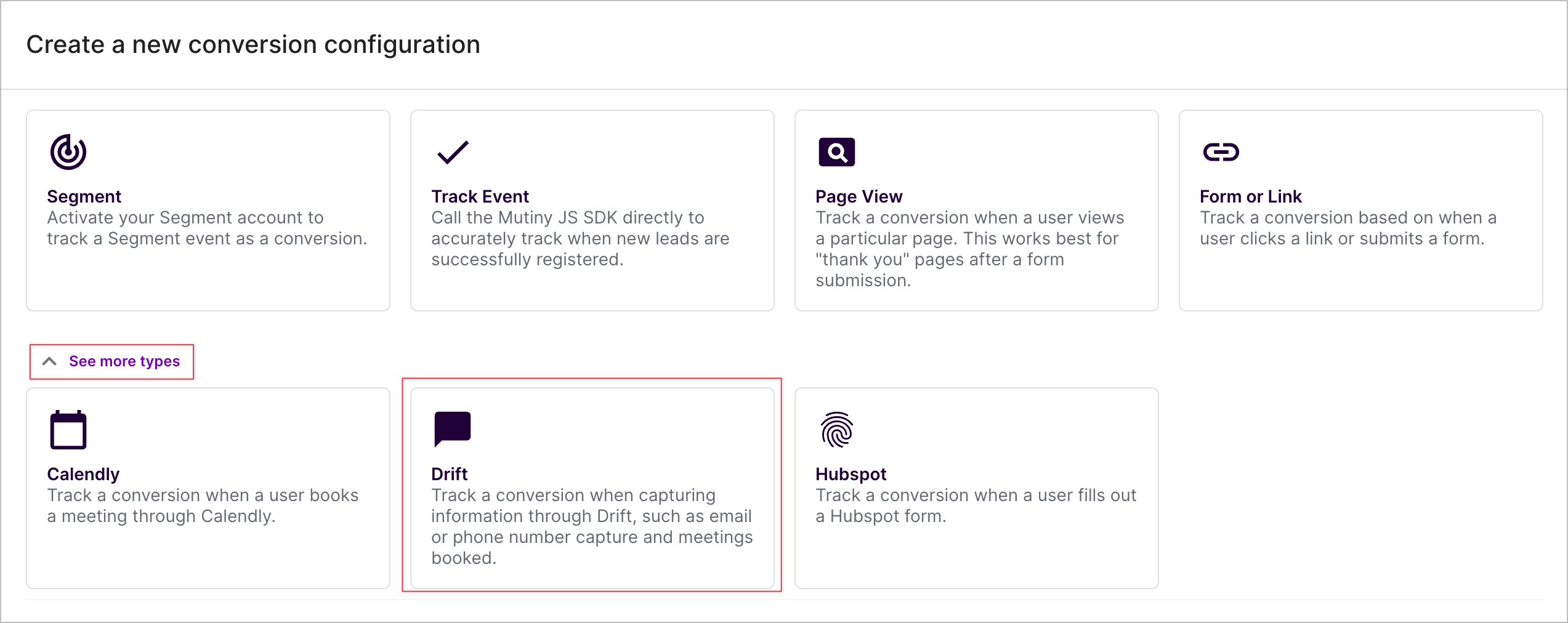Click the text 'user clicks a link or submits a form'
This screenshot has height=623, width=1568.
tap(1342, 238)
